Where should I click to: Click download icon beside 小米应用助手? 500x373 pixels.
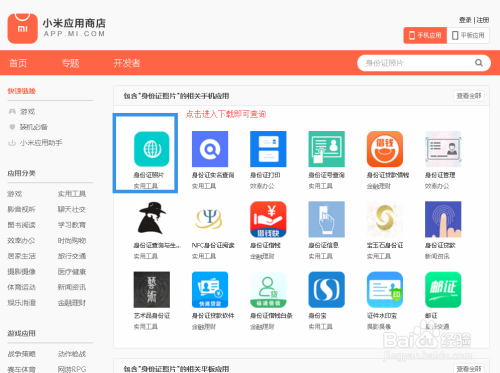coord(12,143)
